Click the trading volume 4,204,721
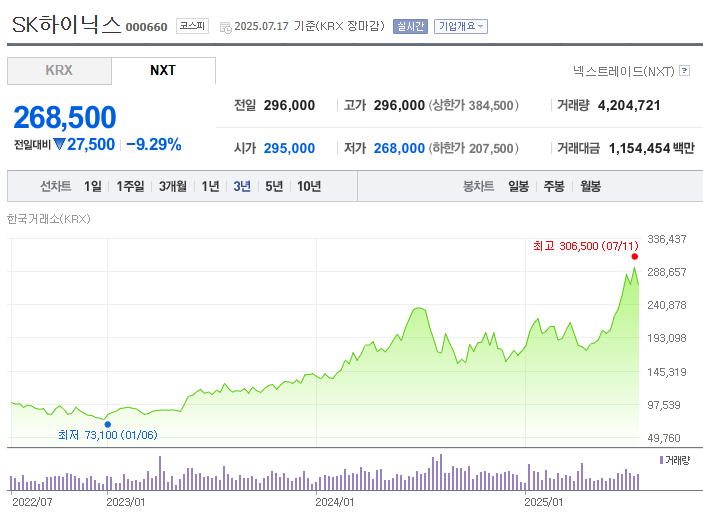 [x=629, y=105]
